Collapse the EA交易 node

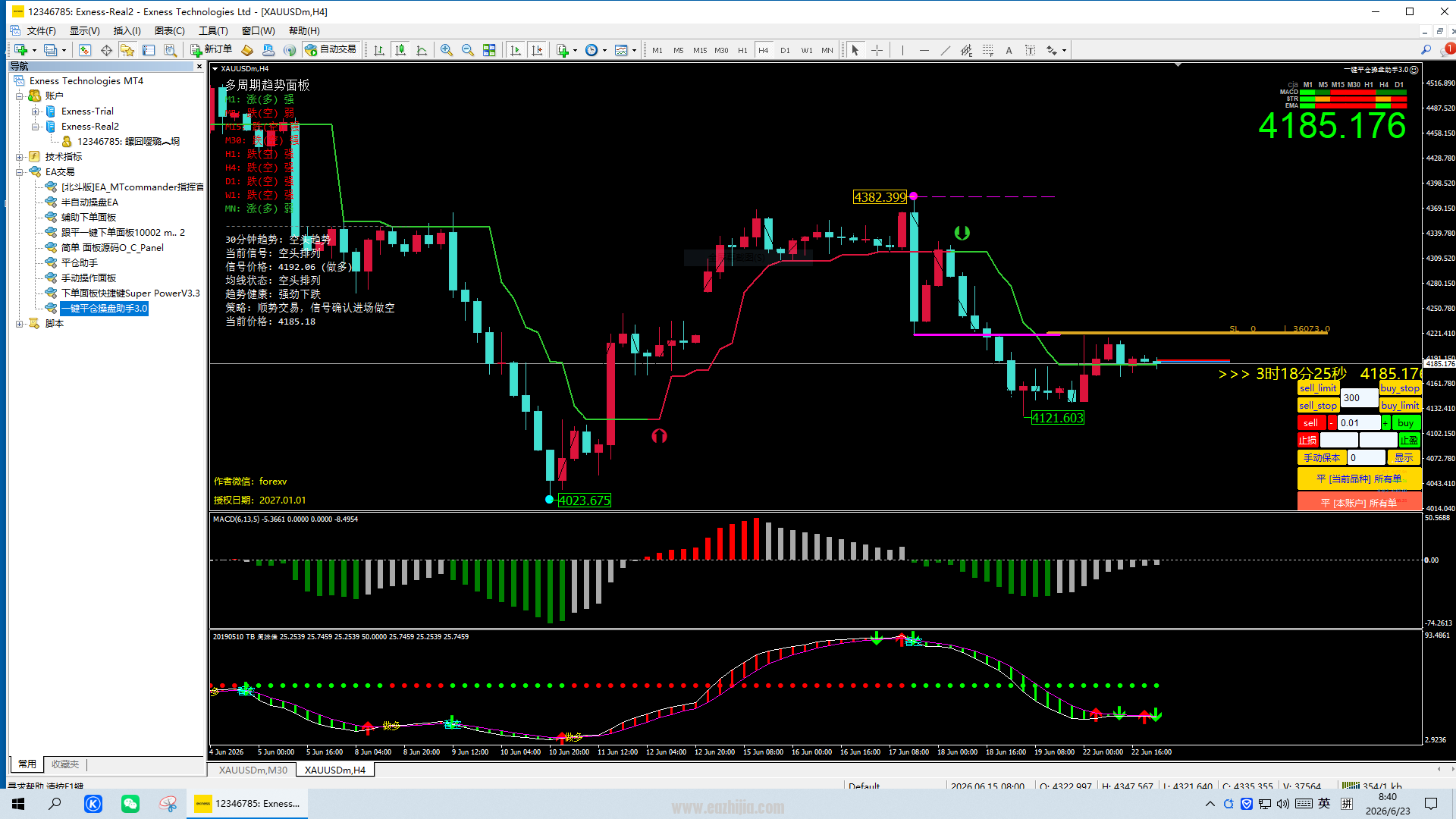click(x=20, y=172)
